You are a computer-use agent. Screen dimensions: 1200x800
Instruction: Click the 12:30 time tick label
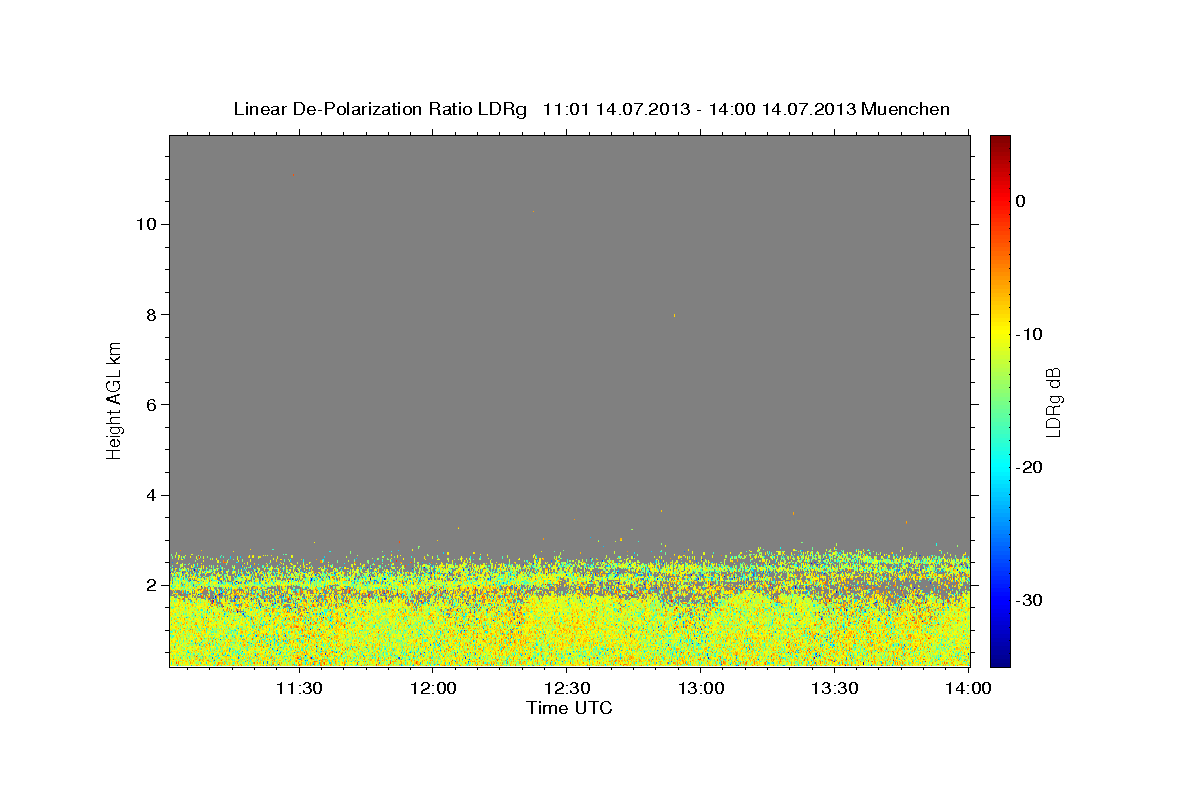pyautogui.click(x=567, y=688)
